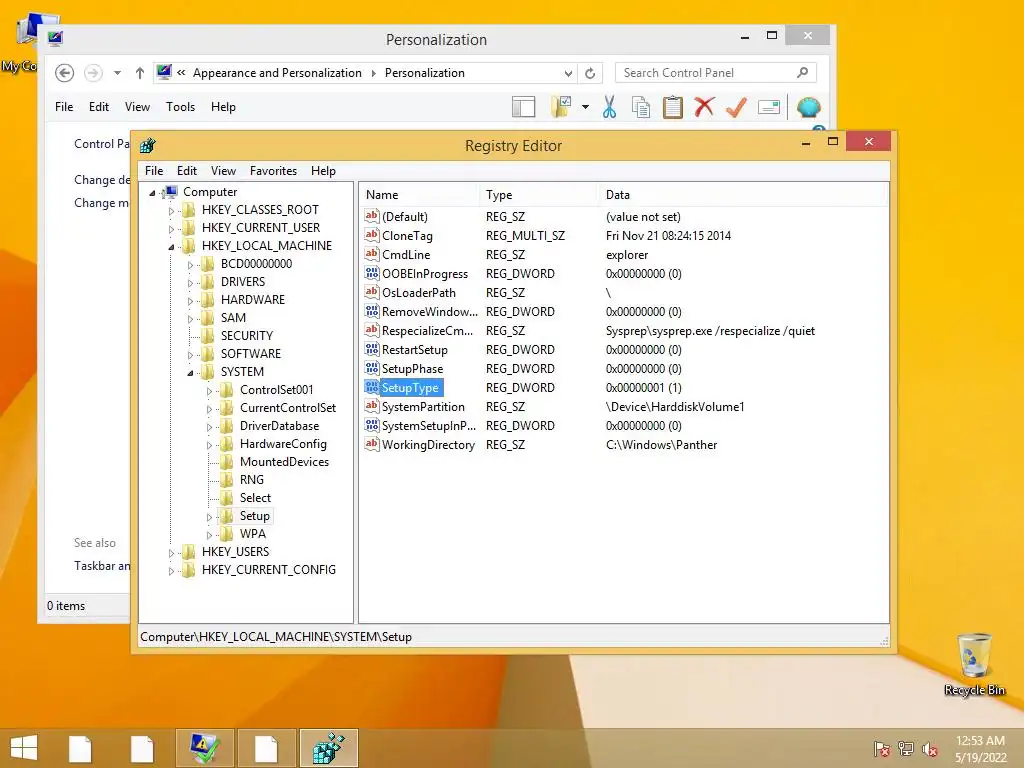
Task: Select the CurrentControlSet key
Action: (287, 408)
